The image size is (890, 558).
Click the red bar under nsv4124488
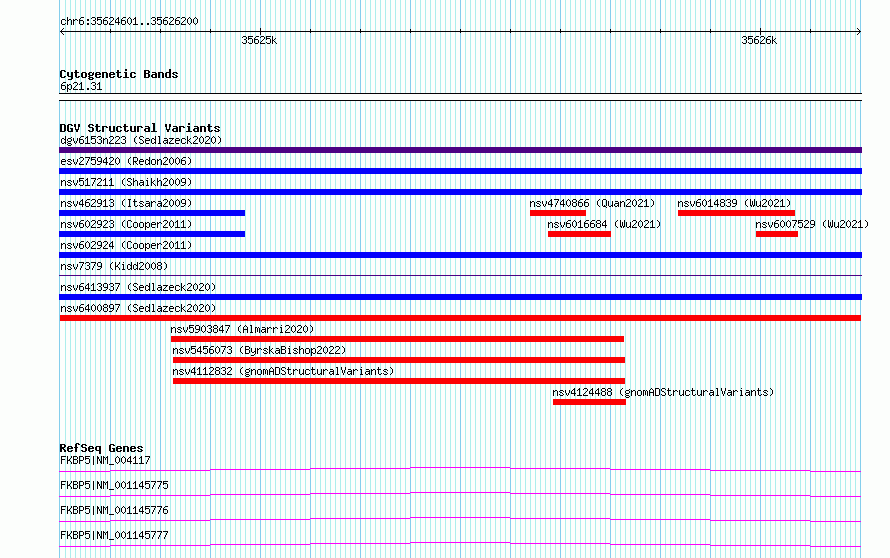click(589, 402)
